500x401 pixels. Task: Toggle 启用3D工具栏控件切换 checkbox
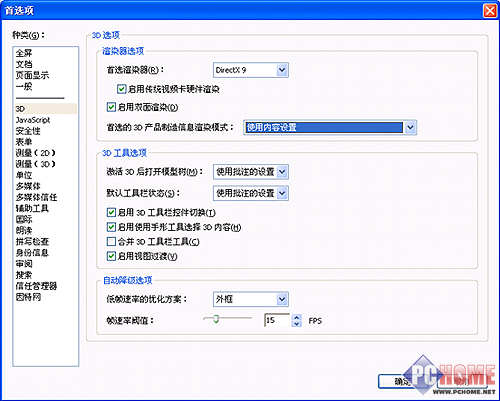pos(111,212)
